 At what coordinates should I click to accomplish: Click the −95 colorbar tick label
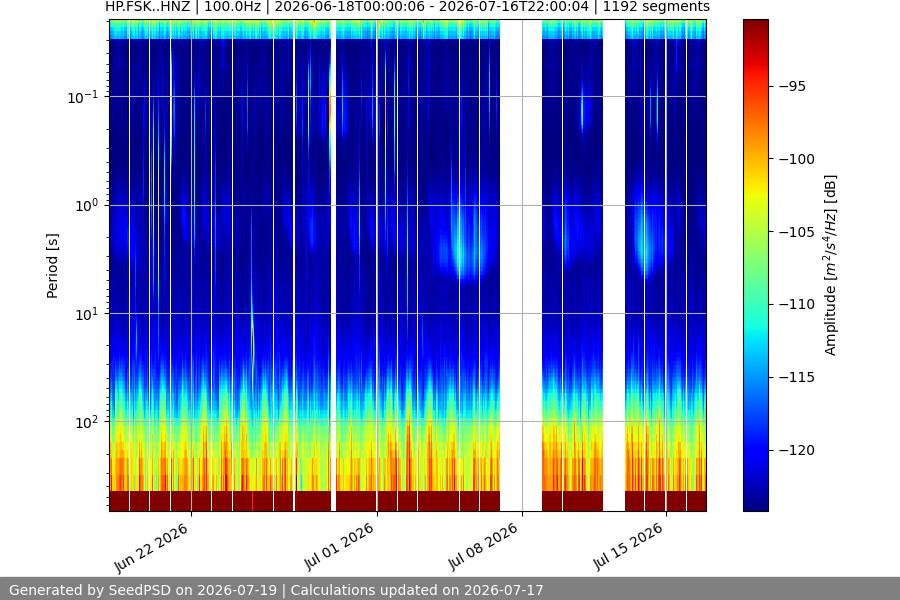[792, 86]
